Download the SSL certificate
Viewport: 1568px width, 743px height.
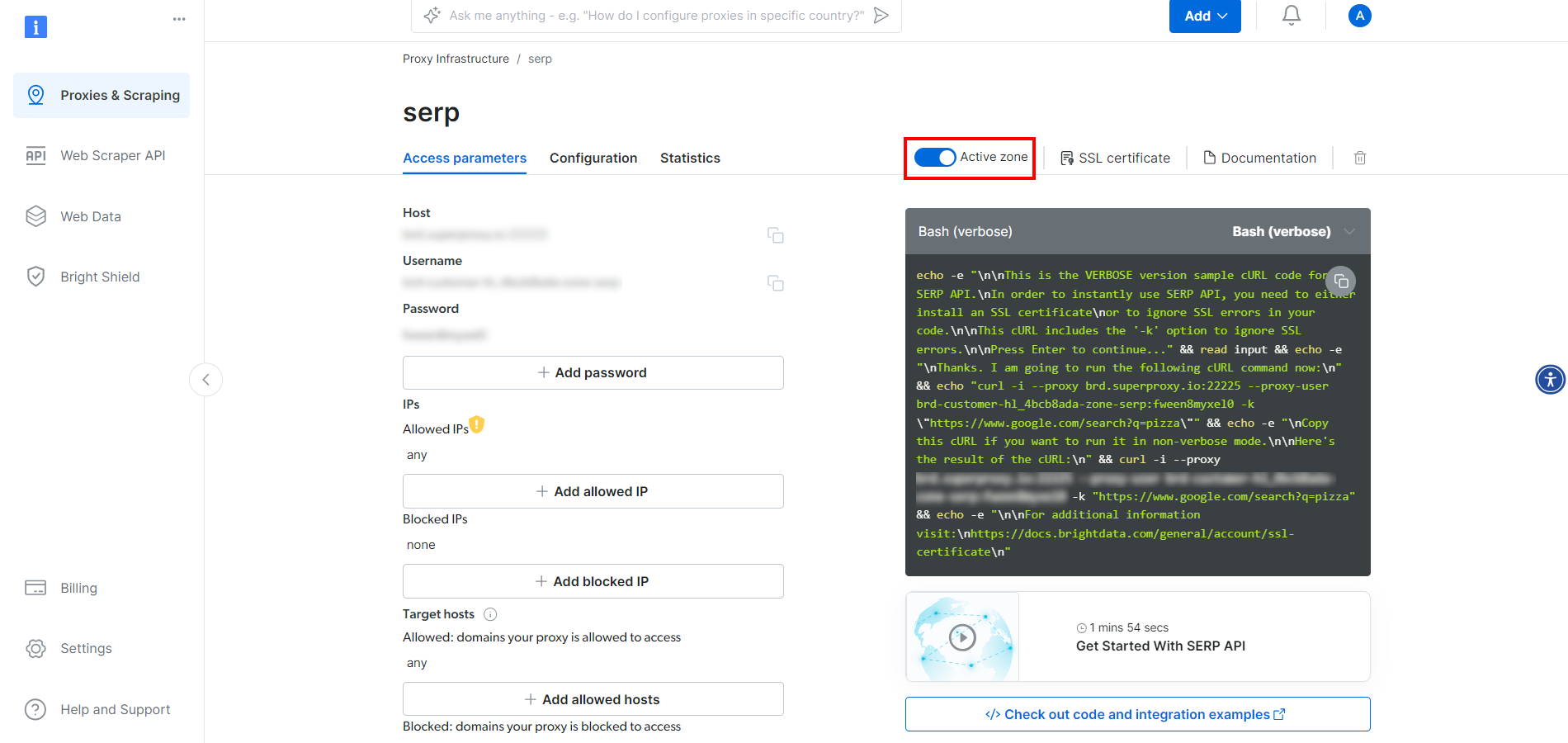point(1114,158)
